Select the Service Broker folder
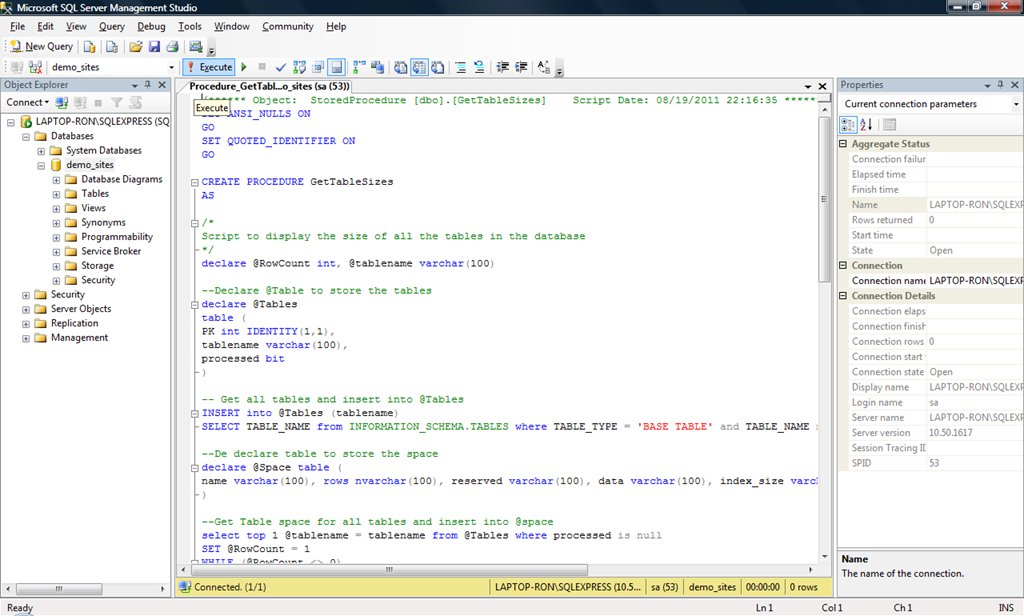This screenshot has height=616, width=1024. tap(111, 251)
